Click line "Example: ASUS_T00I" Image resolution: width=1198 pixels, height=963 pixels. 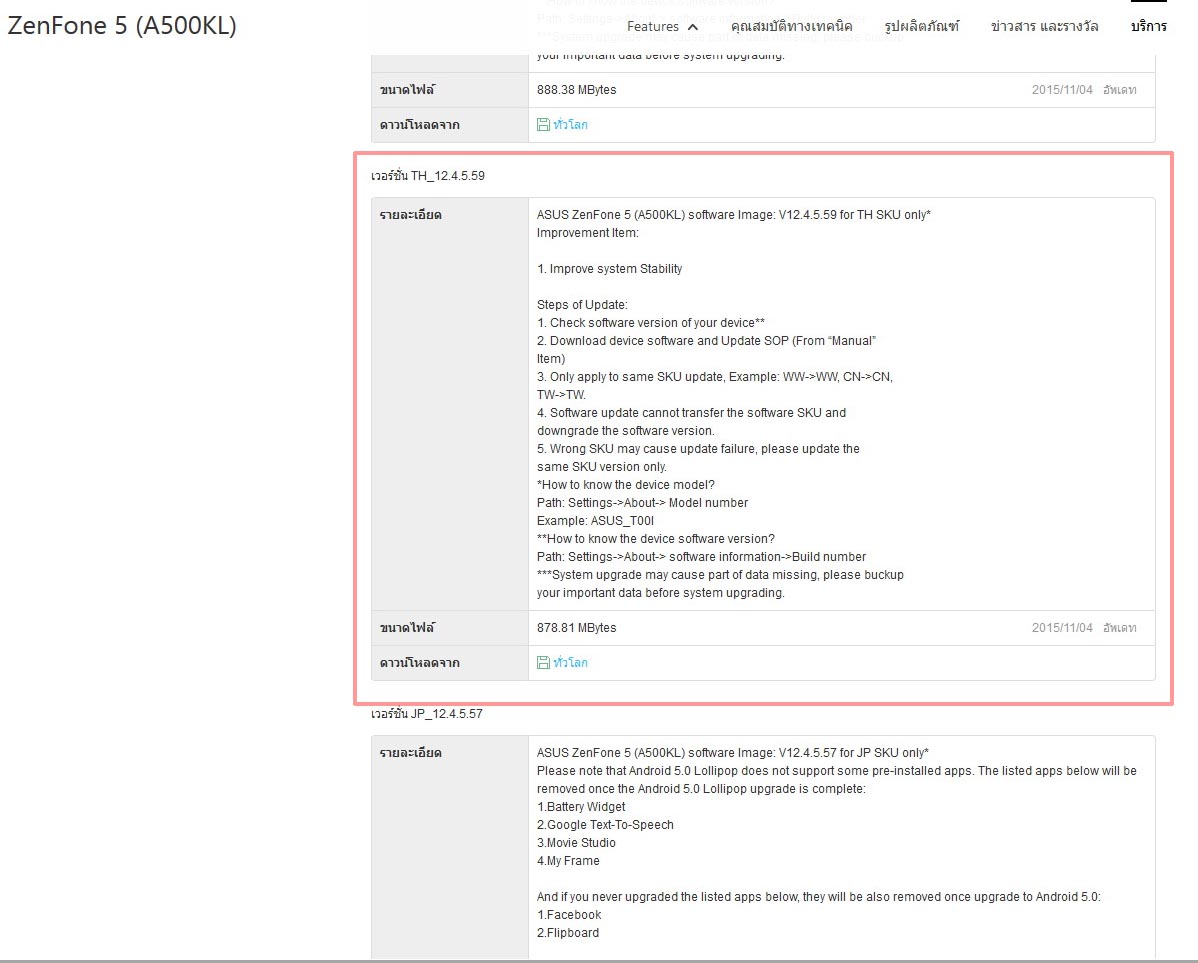(595, 520)
